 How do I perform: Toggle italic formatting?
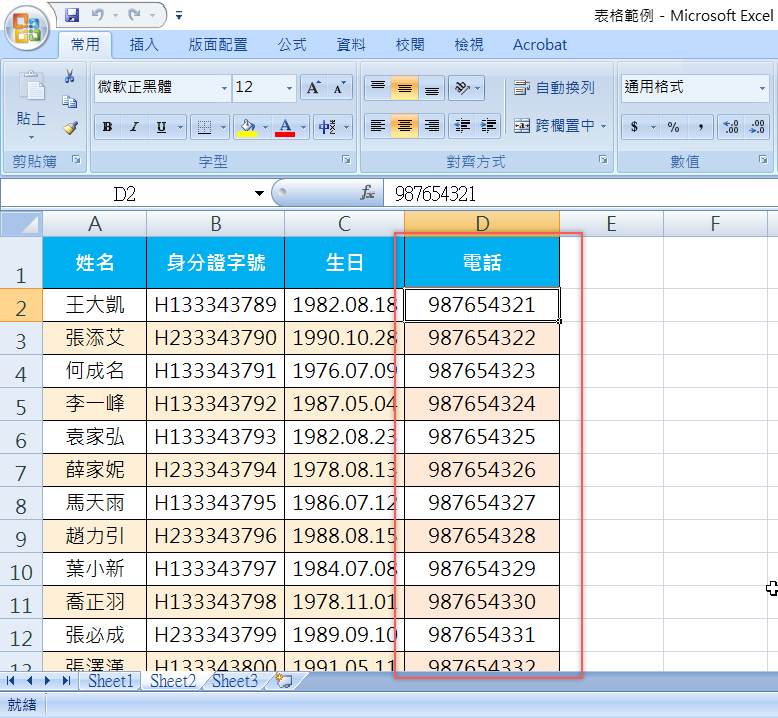133,127
